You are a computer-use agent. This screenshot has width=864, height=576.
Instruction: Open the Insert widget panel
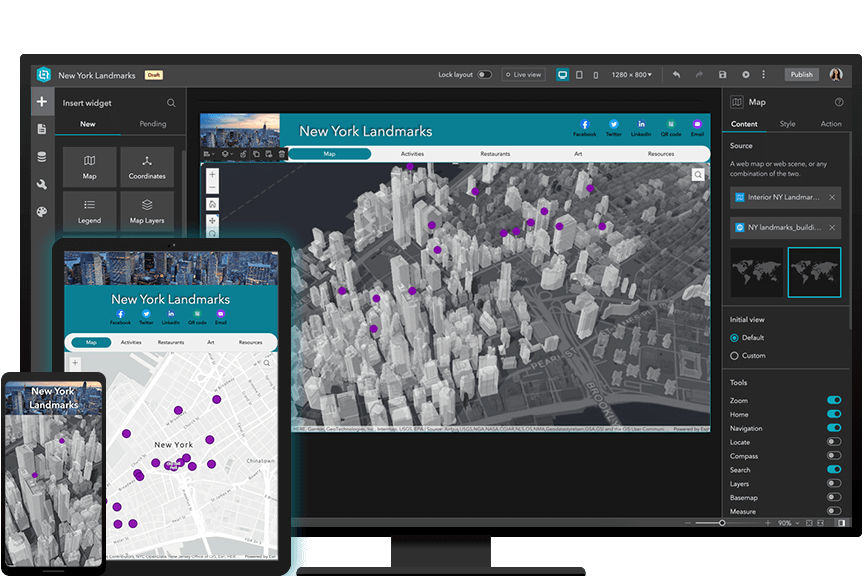(x=42, y=101)
